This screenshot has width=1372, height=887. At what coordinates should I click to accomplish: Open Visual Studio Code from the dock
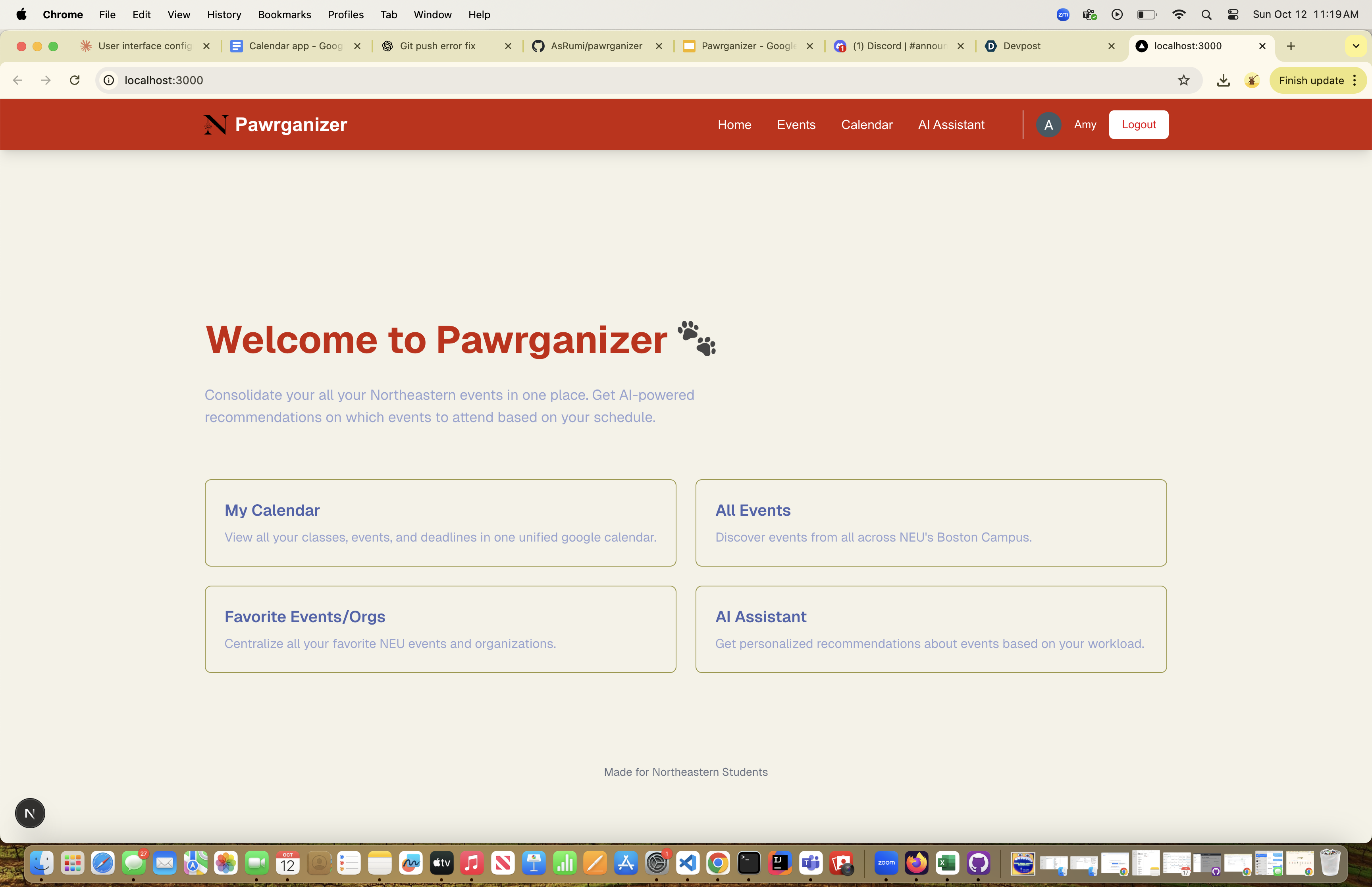pyautogui.click(x=688, y=863)
